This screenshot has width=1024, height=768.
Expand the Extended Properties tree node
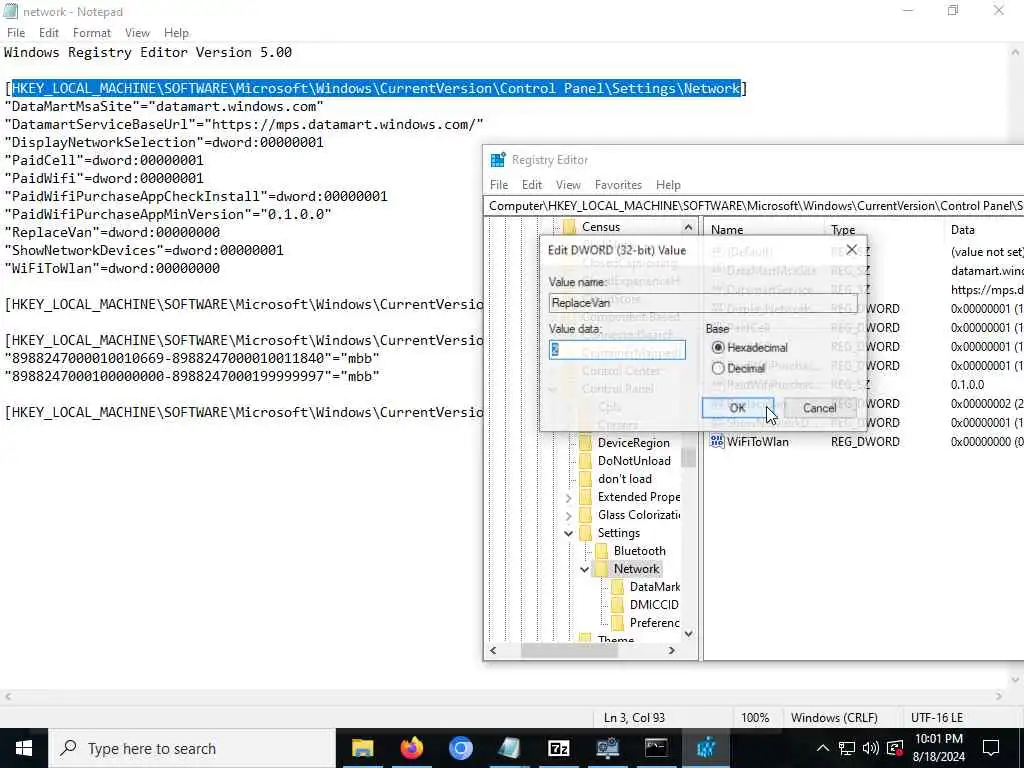pos(568,497)
